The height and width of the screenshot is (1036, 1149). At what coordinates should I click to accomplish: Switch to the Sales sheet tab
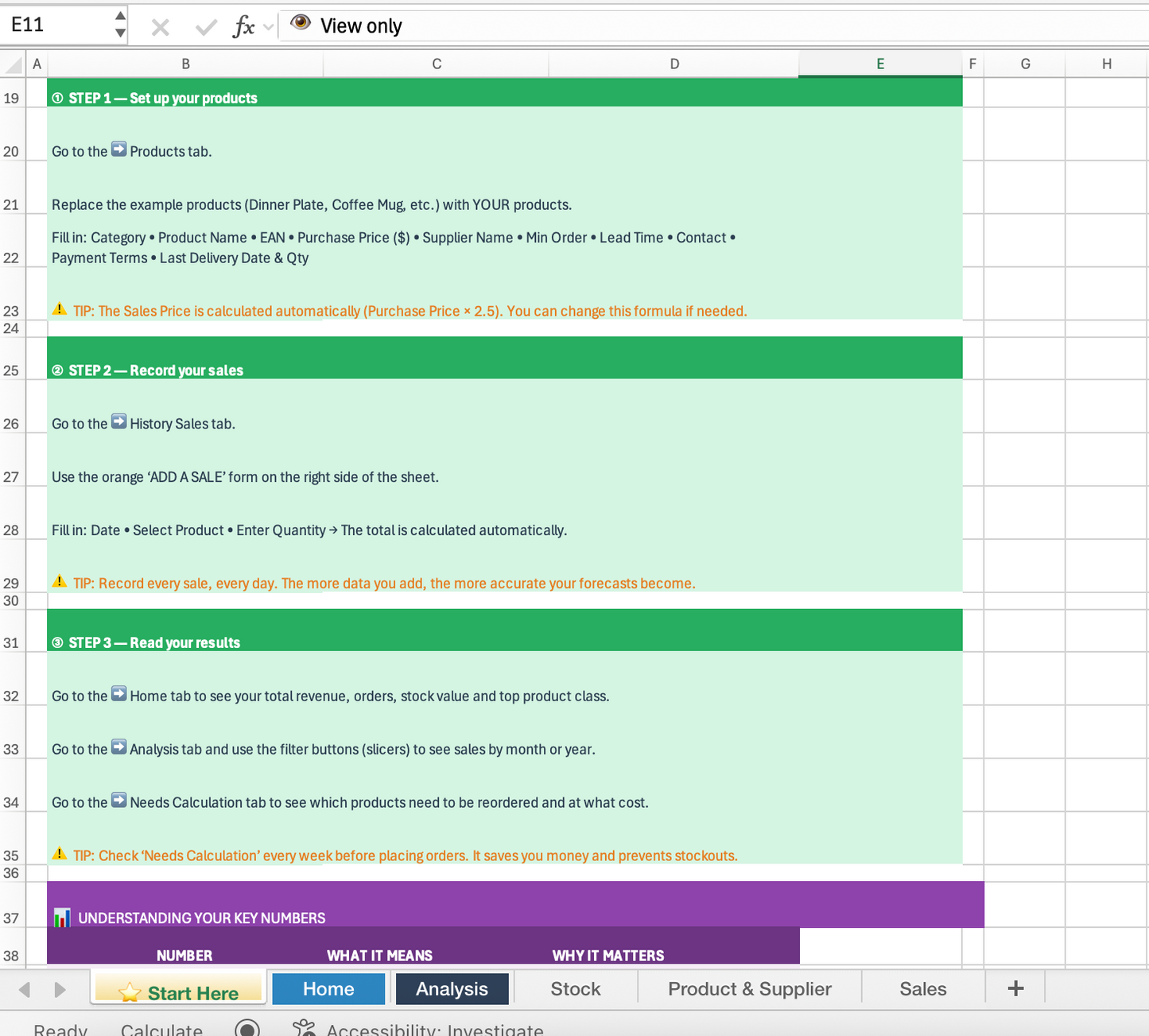(923, 988)
